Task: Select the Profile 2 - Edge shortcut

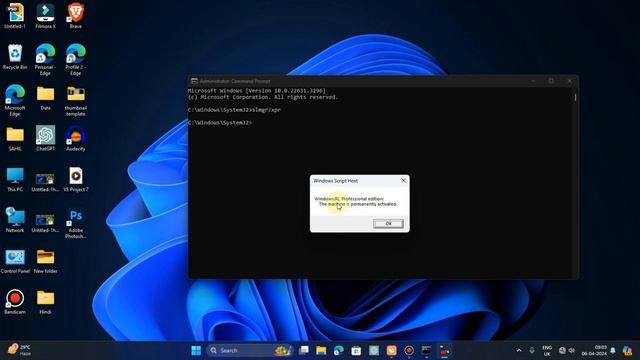Action: [x=76, y=60]
